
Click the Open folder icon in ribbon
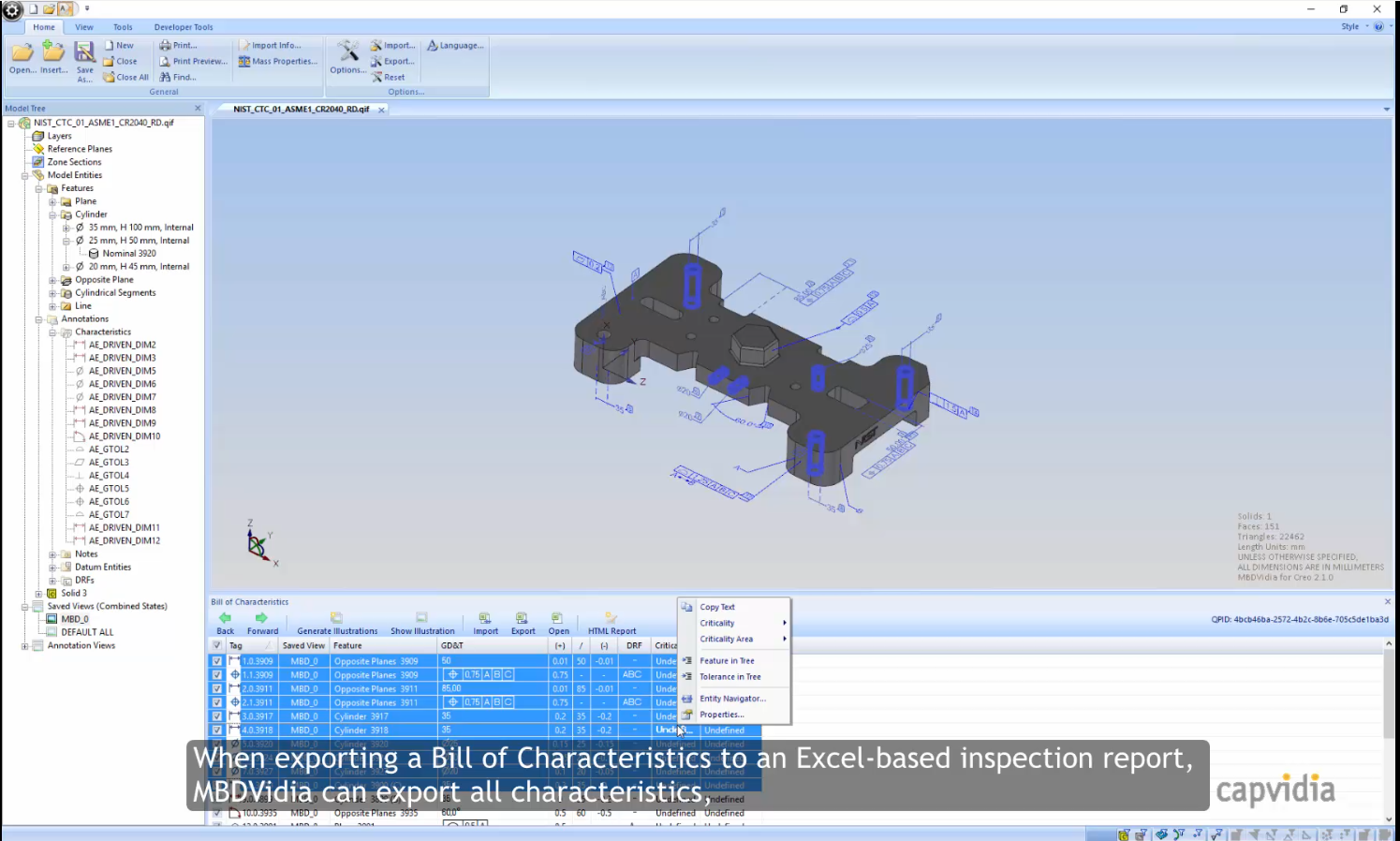coord(22,52)
